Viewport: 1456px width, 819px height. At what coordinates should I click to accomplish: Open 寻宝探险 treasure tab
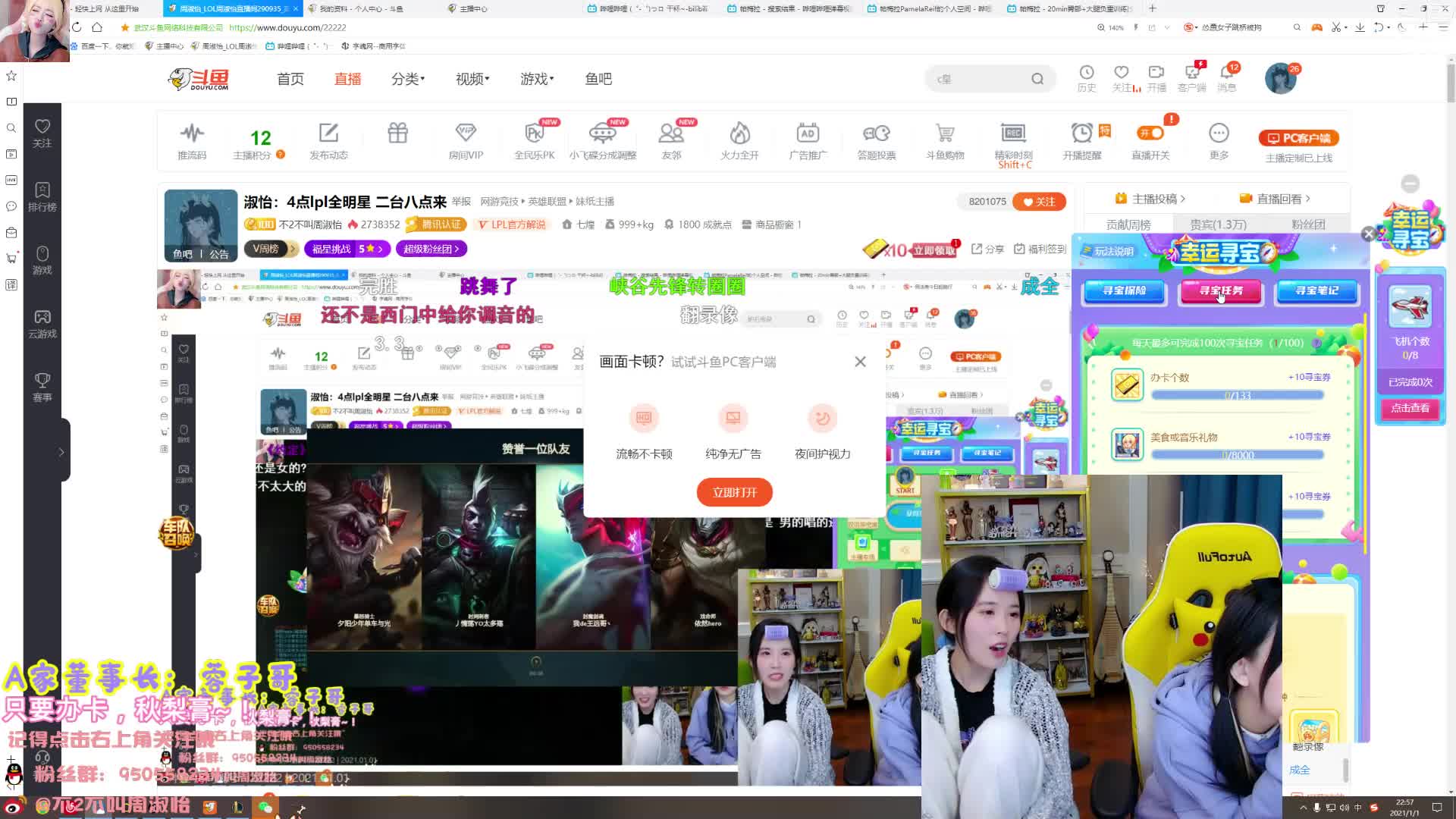[1124, 290]
